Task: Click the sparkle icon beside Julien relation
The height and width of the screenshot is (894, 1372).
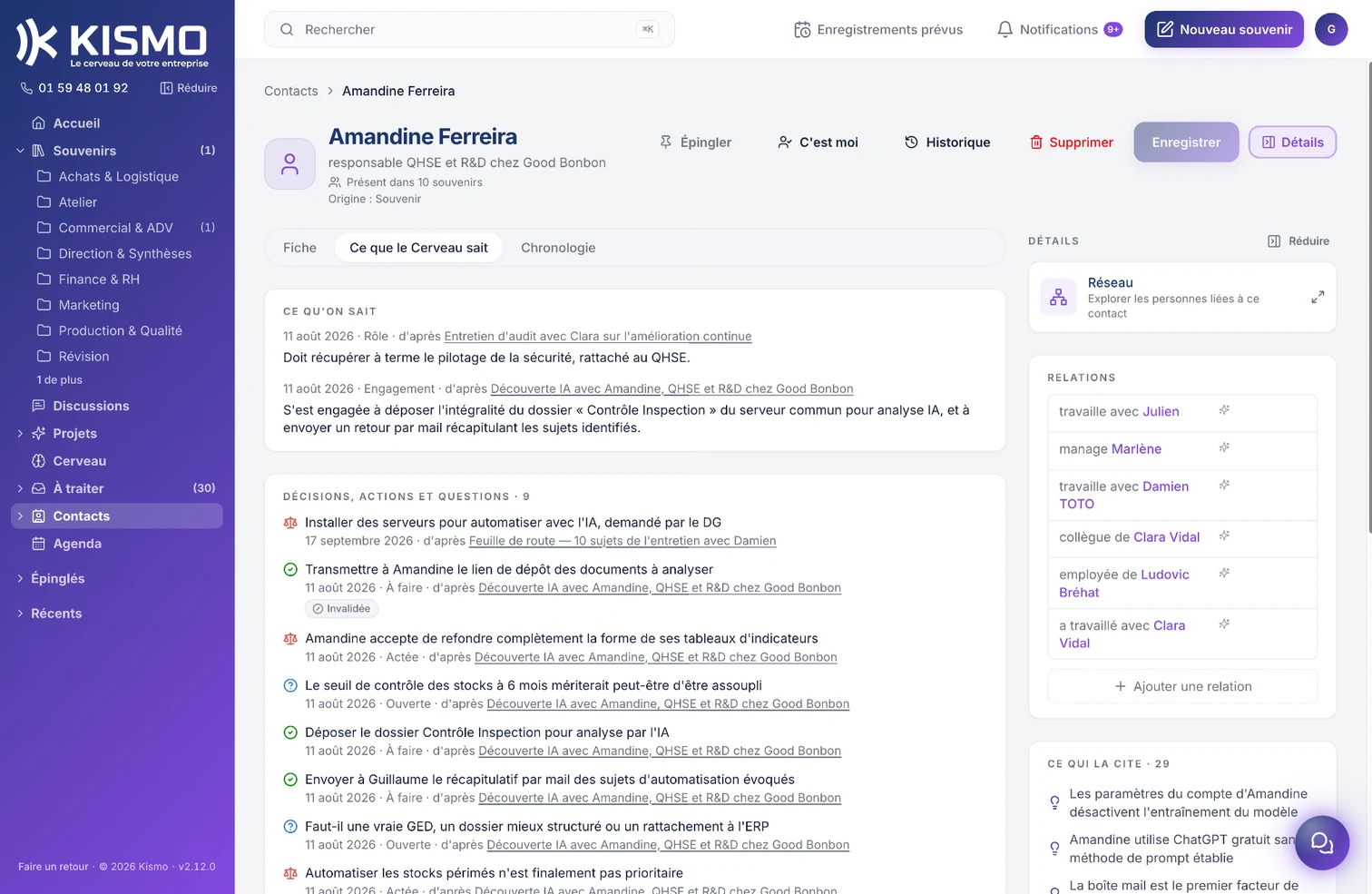Action: [1224, 410]
